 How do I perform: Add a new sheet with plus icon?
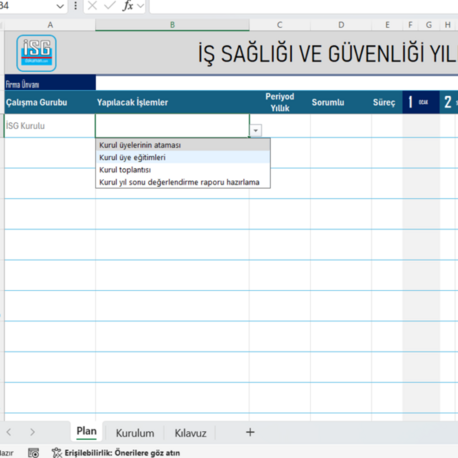(250, 432)
